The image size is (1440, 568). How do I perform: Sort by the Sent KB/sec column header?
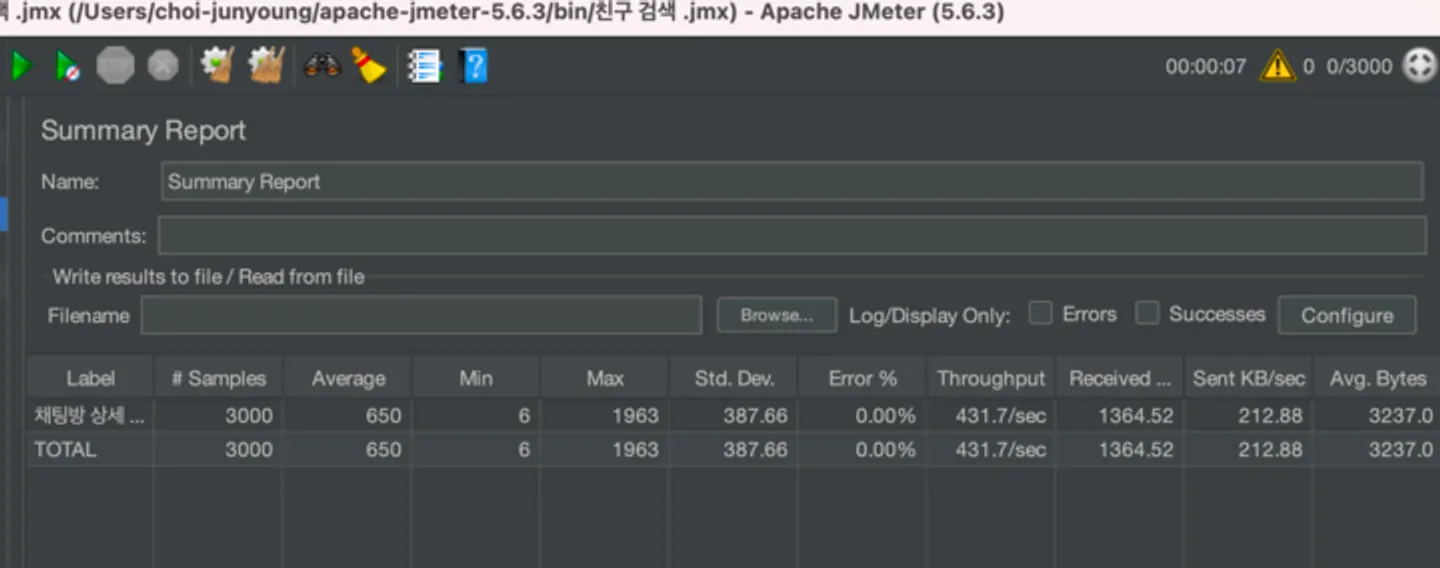1248,379
